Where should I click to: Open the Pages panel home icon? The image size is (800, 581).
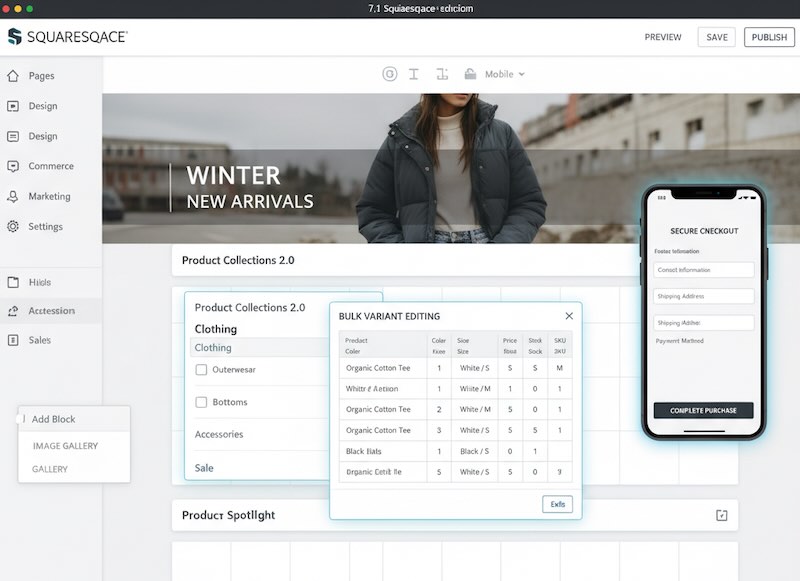pyautogui.click(x=13, y=76)
